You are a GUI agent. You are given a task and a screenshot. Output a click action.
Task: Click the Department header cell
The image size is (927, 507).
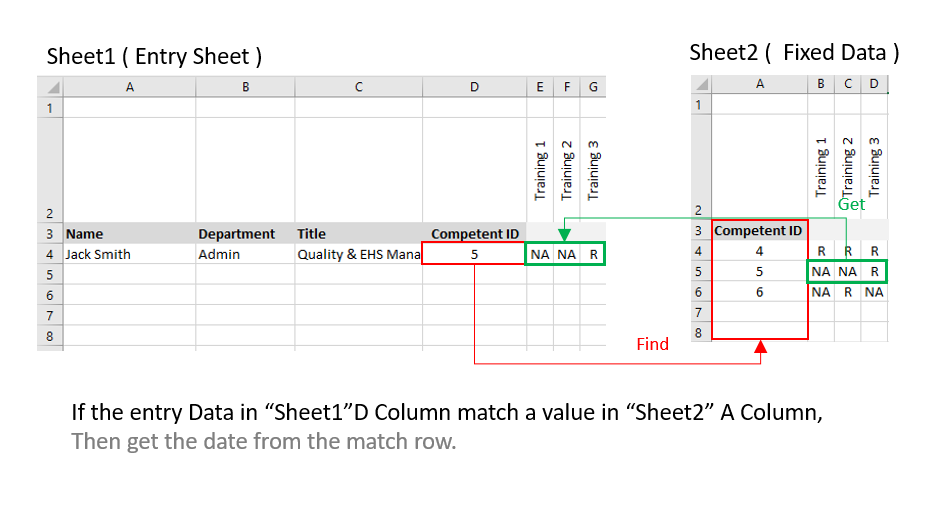[x=245, y=234]
